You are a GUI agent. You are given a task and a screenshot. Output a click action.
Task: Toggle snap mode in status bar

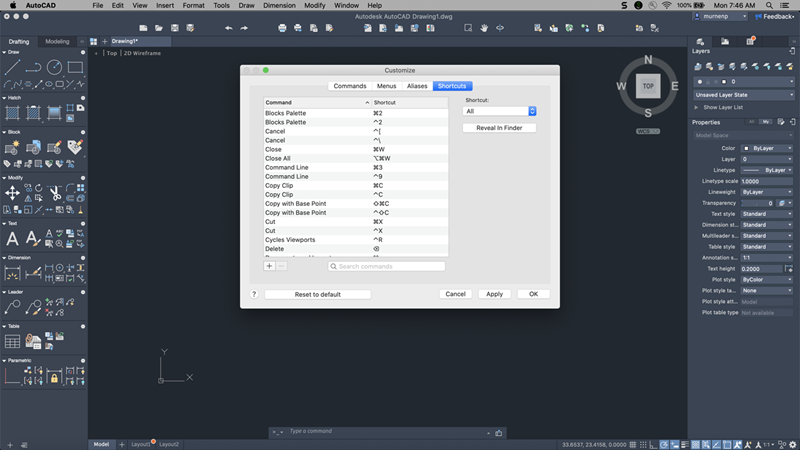point(643,444)
